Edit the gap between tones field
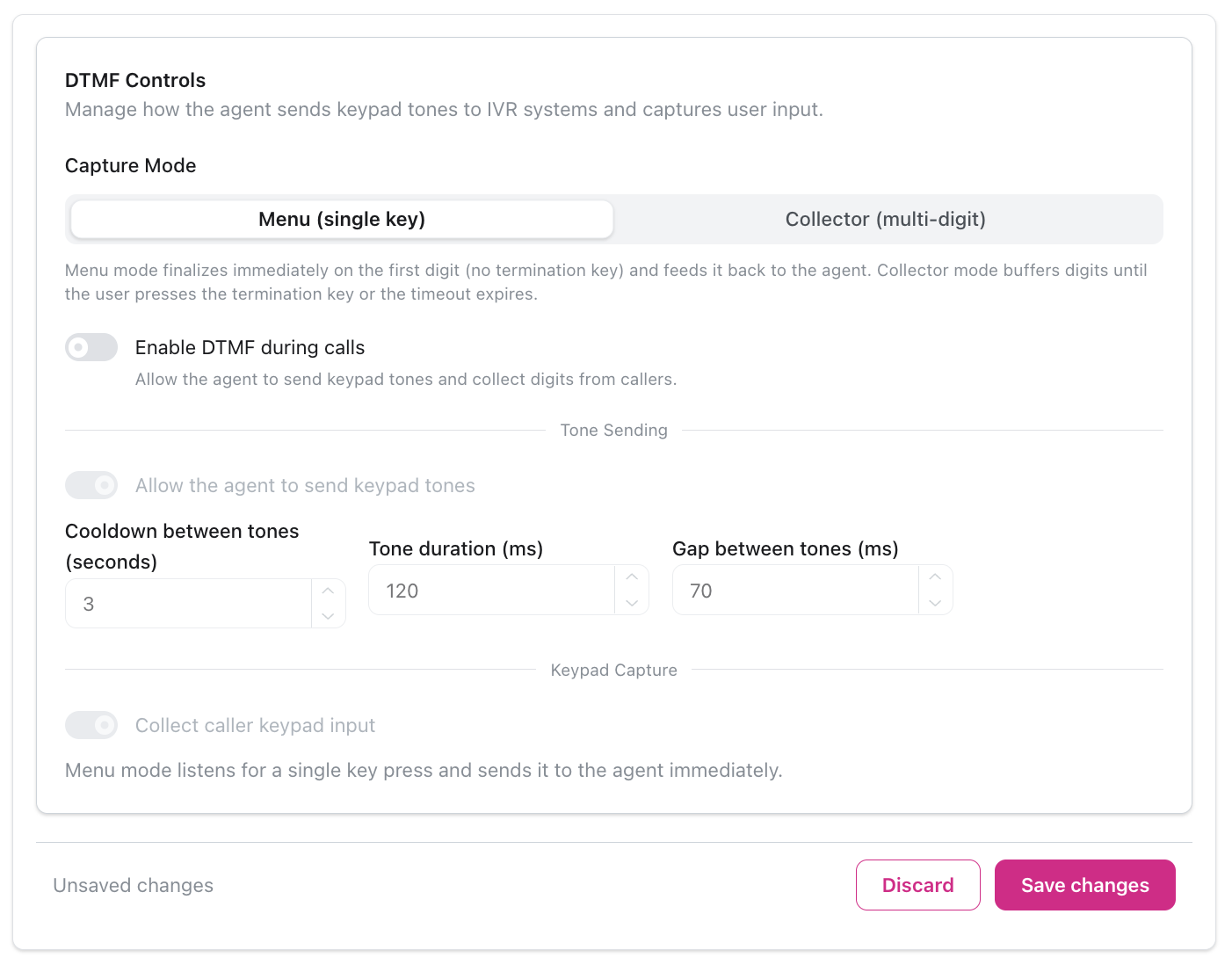Viewport: 1232px width, 972px height. click(x=795, y=591)
